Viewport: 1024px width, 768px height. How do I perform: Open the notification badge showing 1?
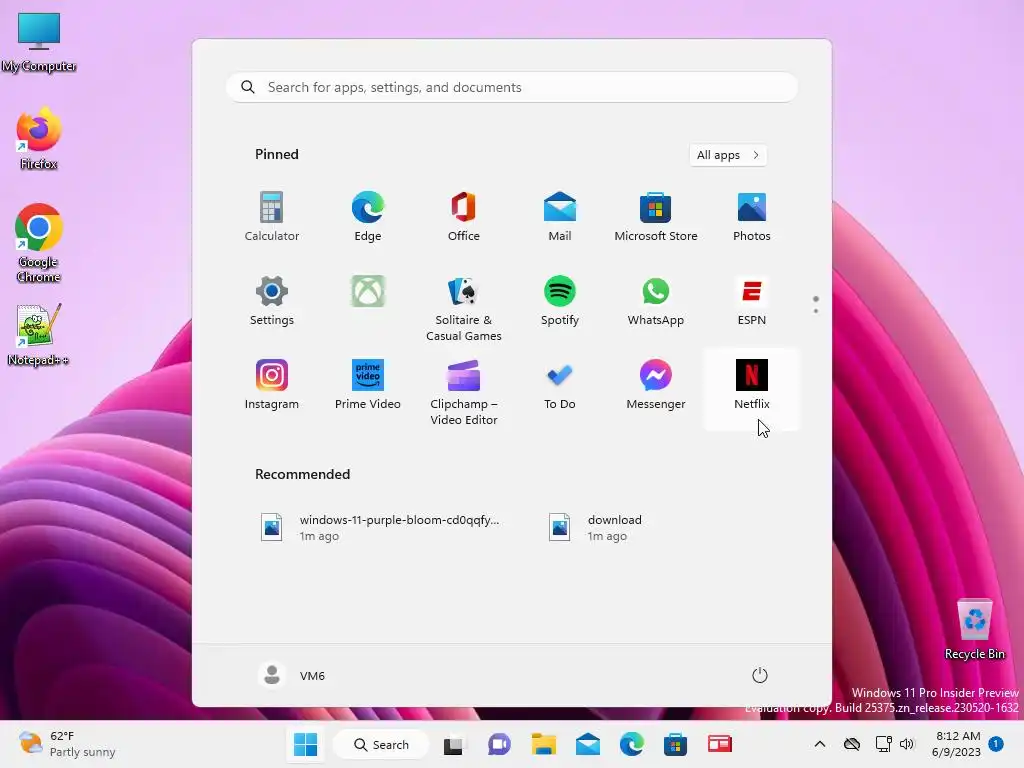(996, 744)
